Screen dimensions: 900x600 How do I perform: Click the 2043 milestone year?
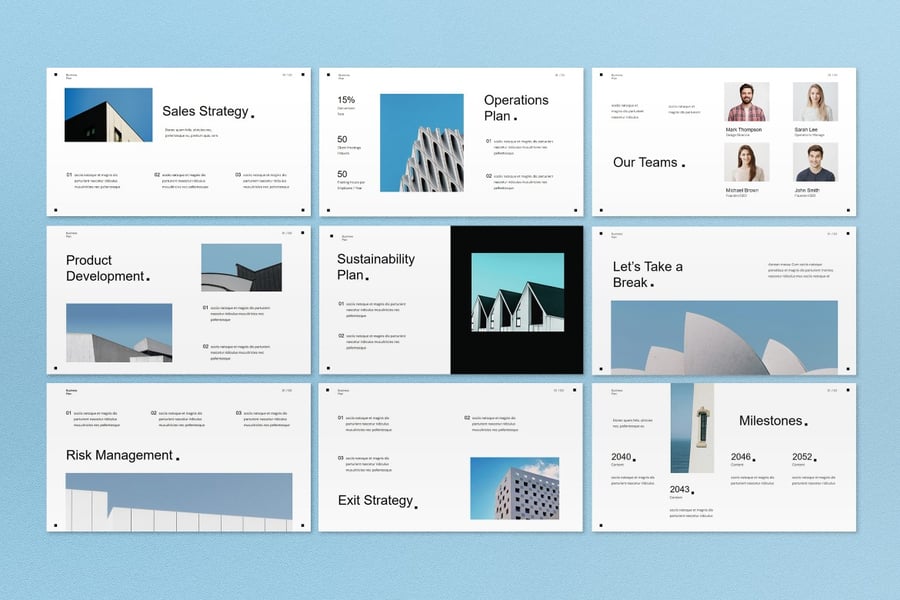680,490
